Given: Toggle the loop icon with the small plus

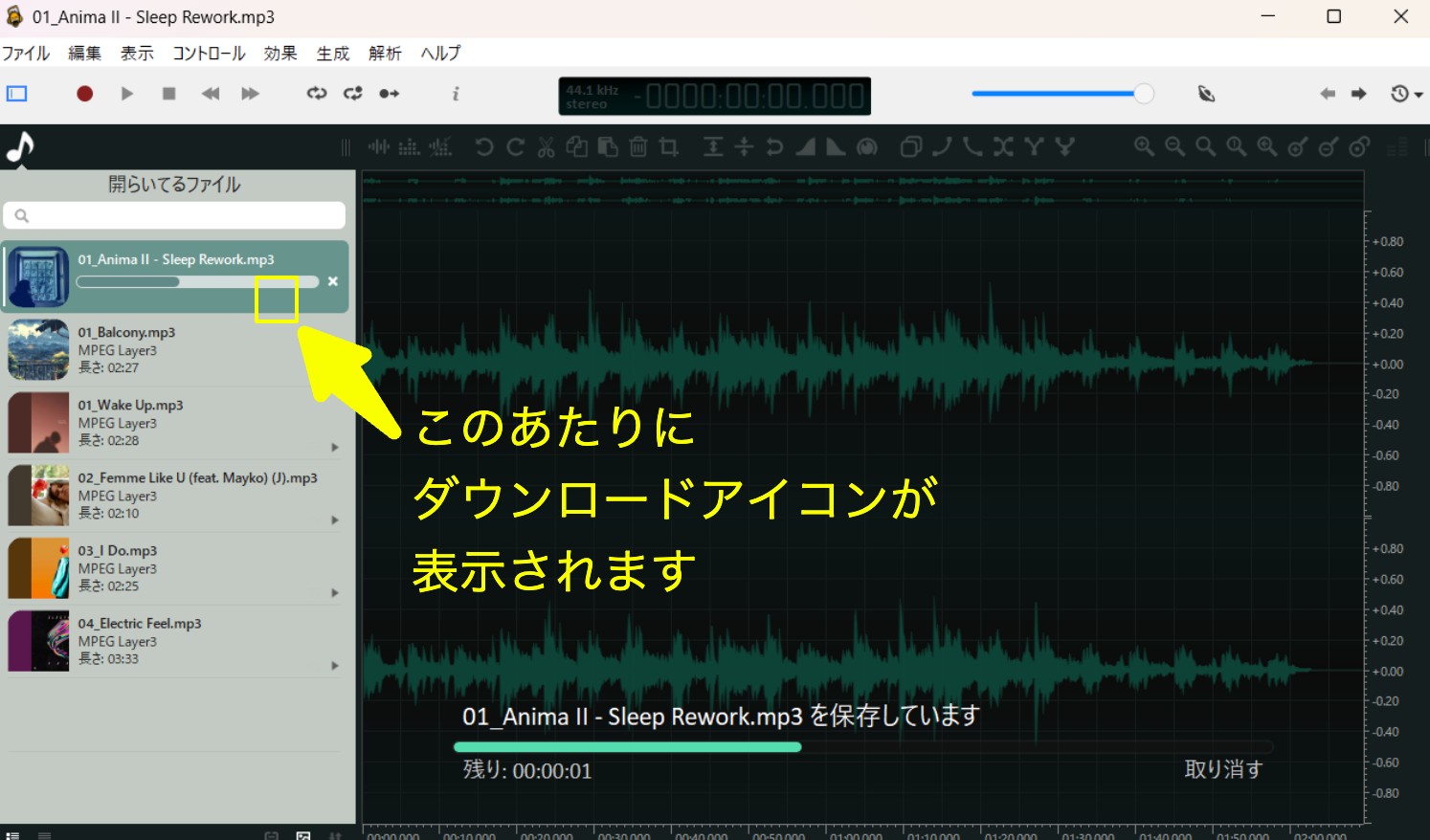Looking at the screenshot, I should point(353,93).
